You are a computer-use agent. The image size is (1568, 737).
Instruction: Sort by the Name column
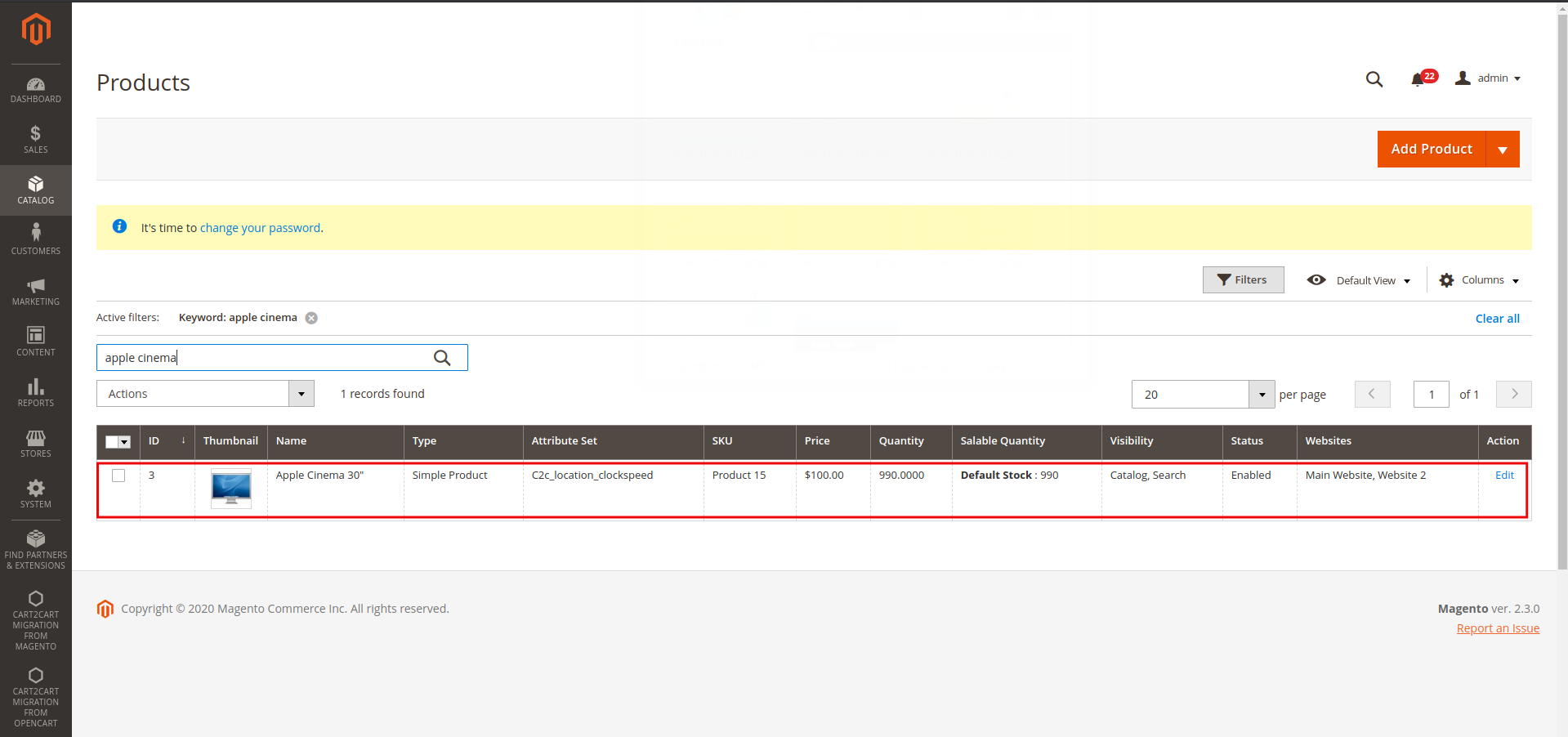point(335,441)
